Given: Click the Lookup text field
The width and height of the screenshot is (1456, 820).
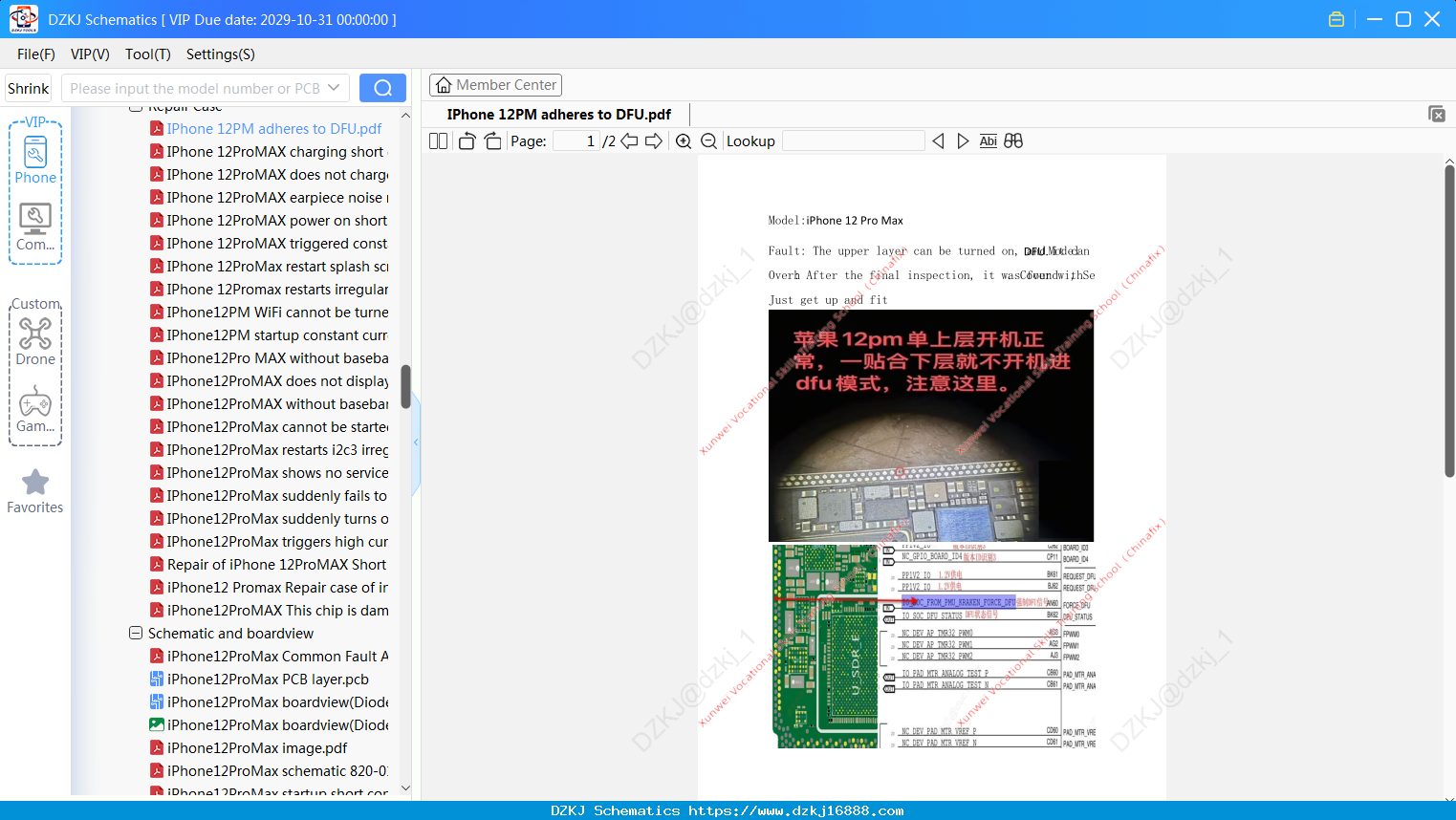Looking at the screenshot, I should point(854,141).
